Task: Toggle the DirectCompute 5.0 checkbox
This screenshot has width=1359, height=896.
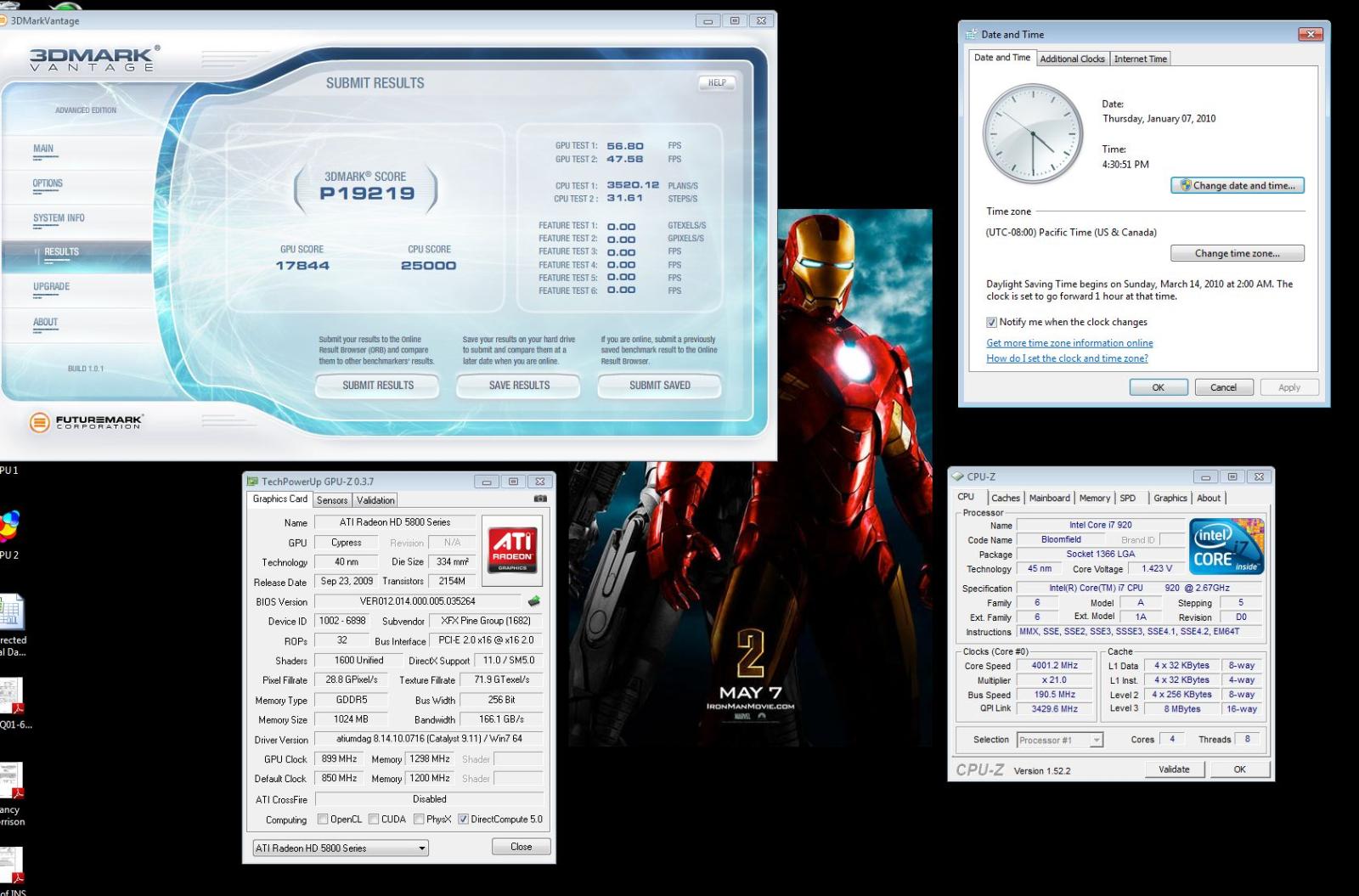Action: [x=463, y=820]
